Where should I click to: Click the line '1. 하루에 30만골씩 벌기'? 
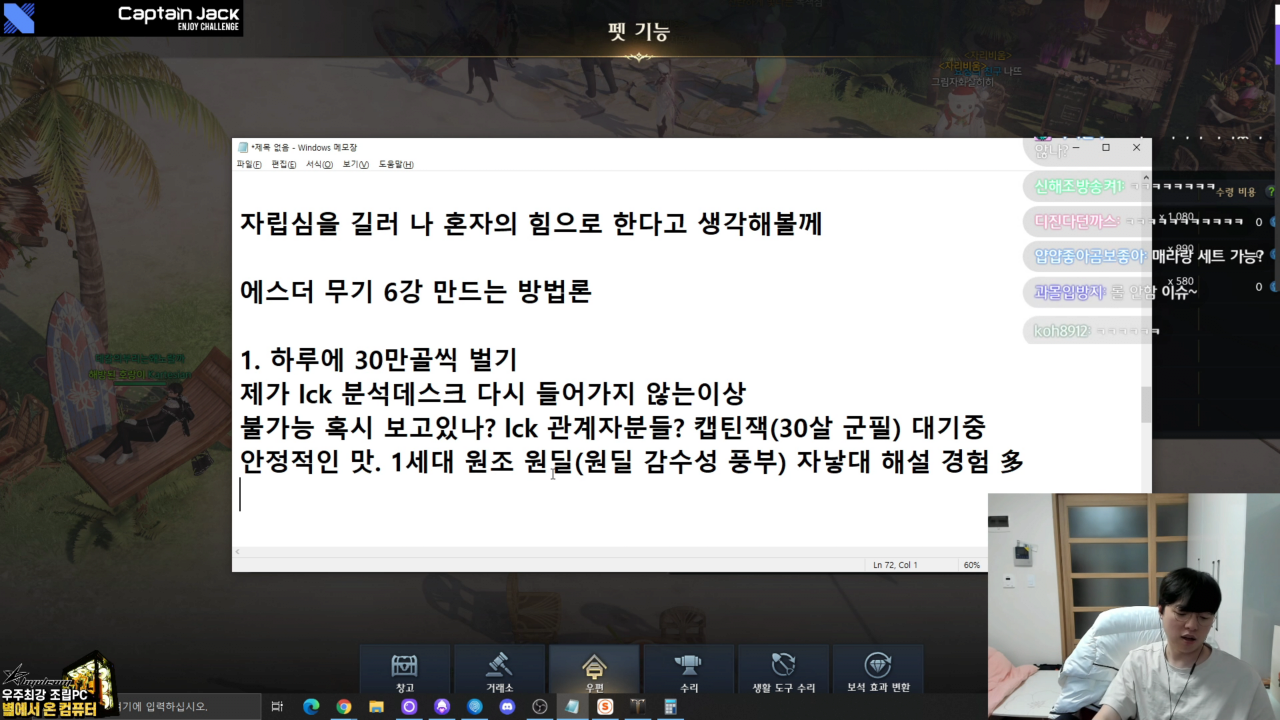pos(379,360)
